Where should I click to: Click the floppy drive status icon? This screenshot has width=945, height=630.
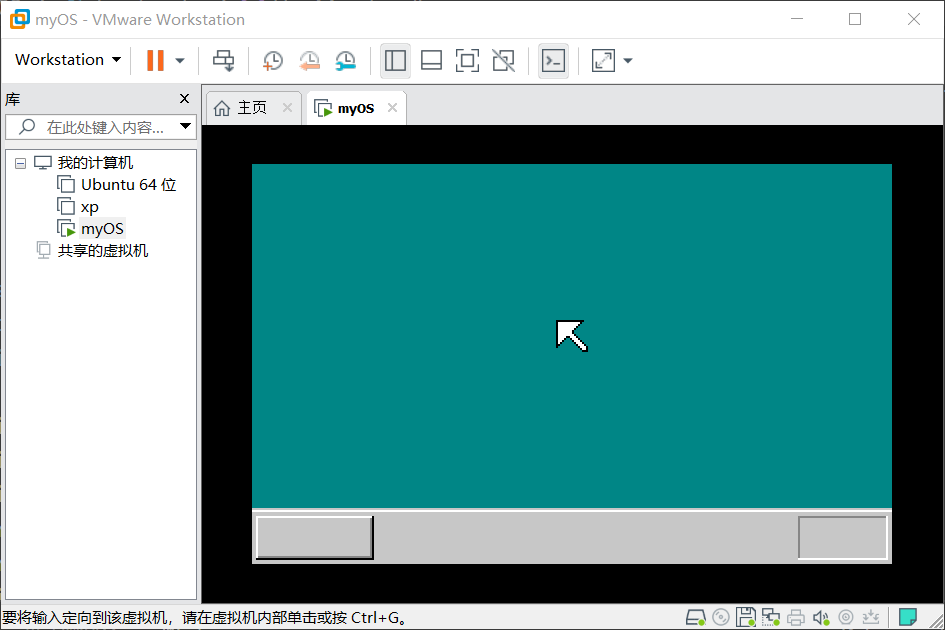point(746,617)
